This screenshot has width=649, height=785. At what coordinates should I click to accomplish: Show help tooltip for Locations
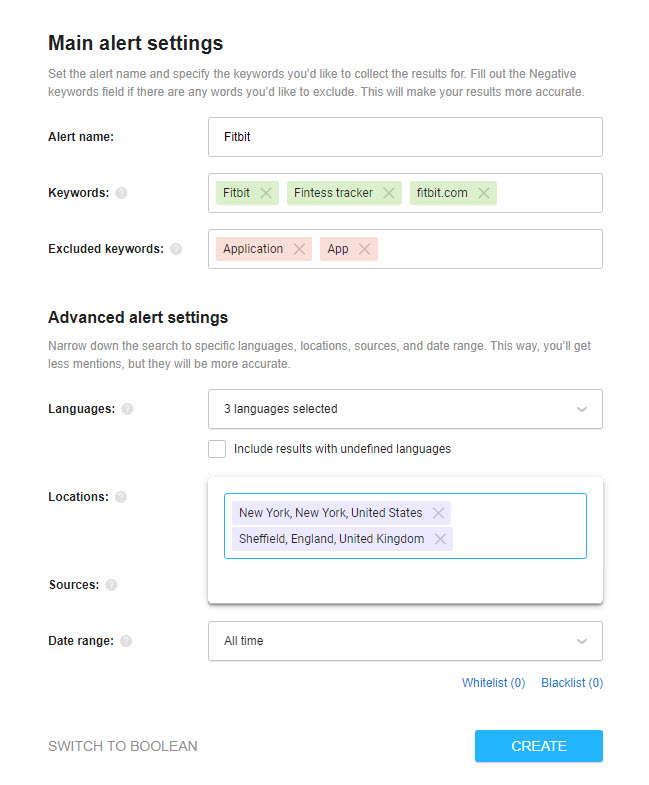[x=121, y=497]
